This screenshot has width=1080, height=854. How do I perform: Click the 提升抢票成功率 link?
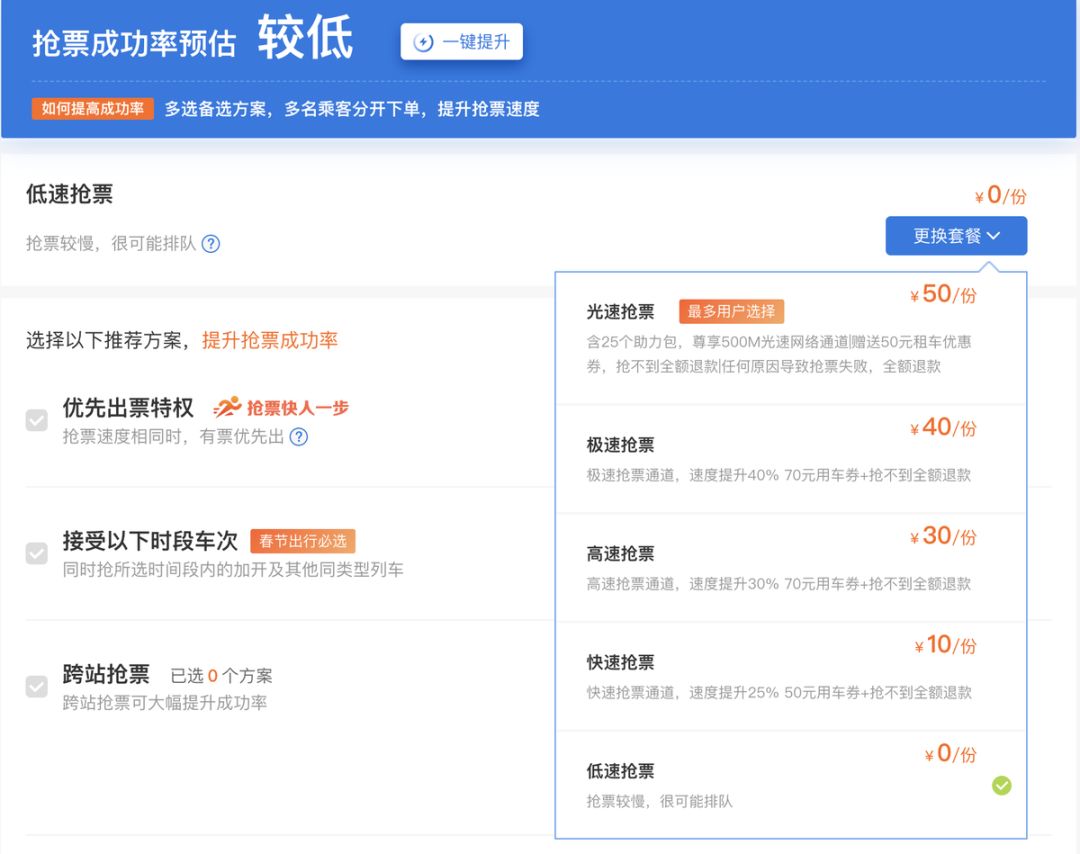point(272,340)
